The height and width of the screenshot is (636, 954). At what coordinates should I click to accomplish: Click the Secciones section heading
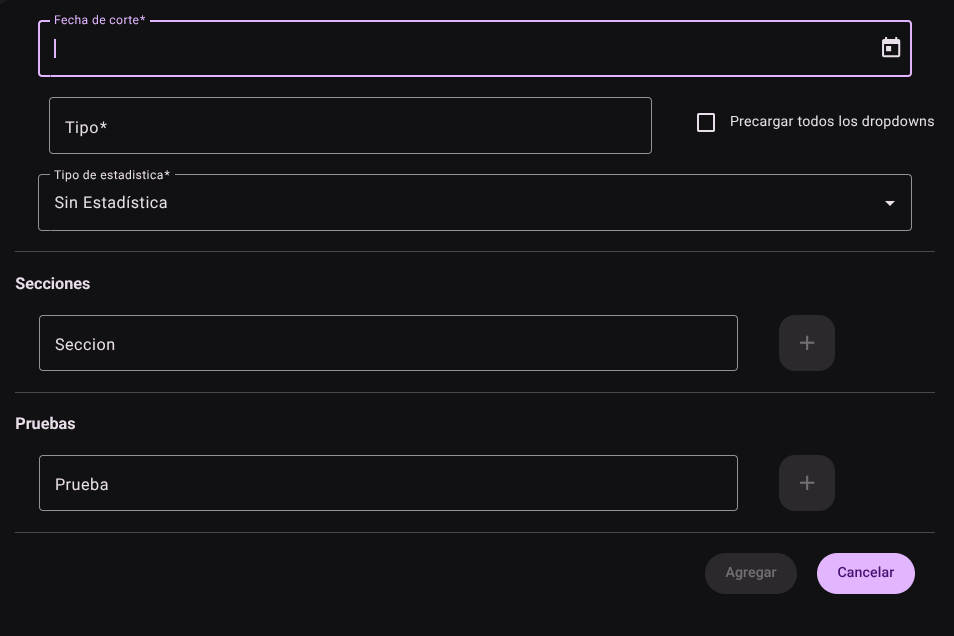tap(52, 284)
